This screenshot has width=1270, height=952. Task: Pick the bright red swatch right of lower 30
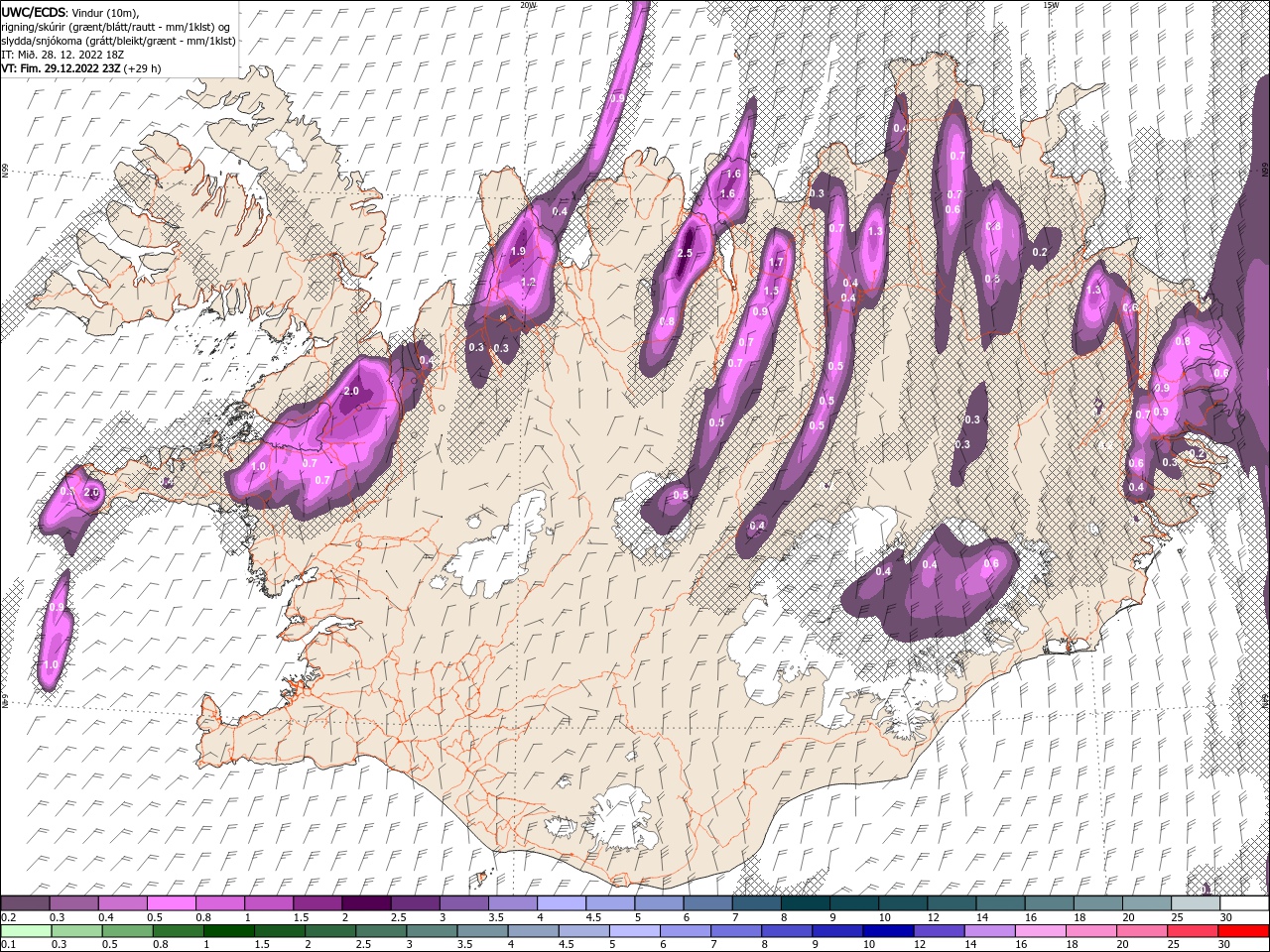pos(1243,931)
